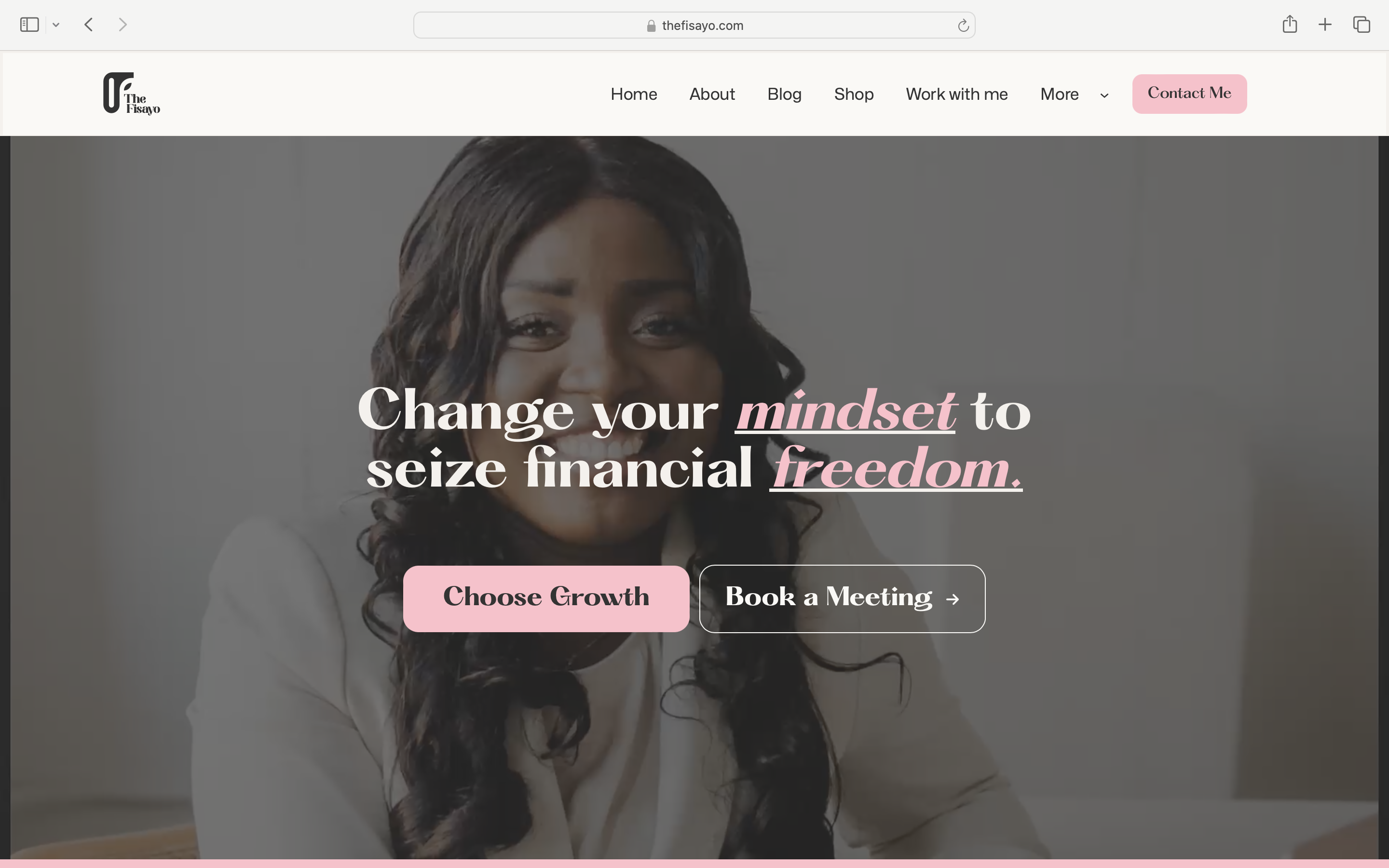The image size is (1389, 868).
Task: Go forward with the forward arrow
Action: [122, 25]
